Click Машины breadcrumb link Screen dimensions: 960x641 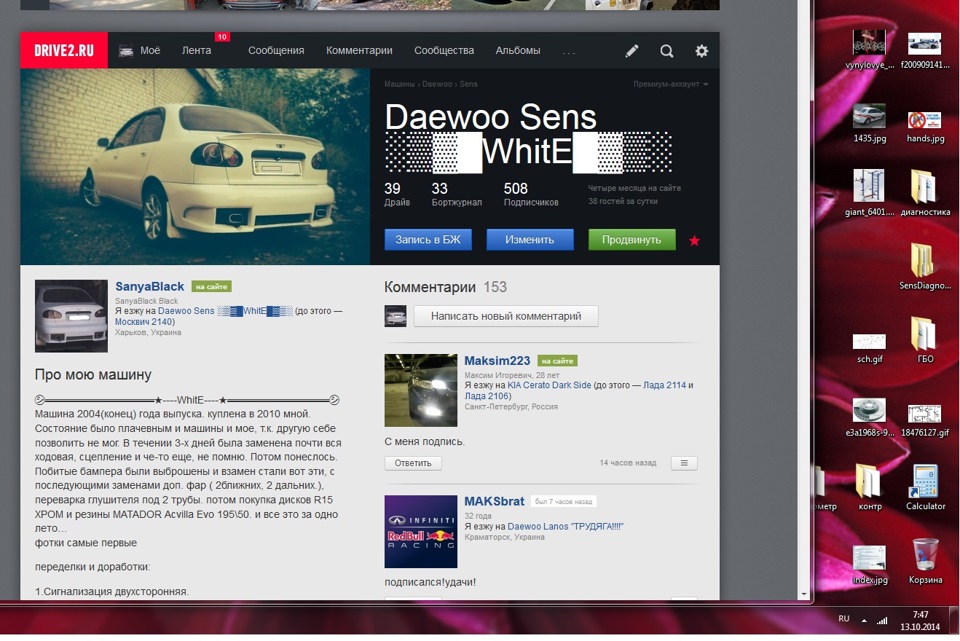(x=400, y=84)
